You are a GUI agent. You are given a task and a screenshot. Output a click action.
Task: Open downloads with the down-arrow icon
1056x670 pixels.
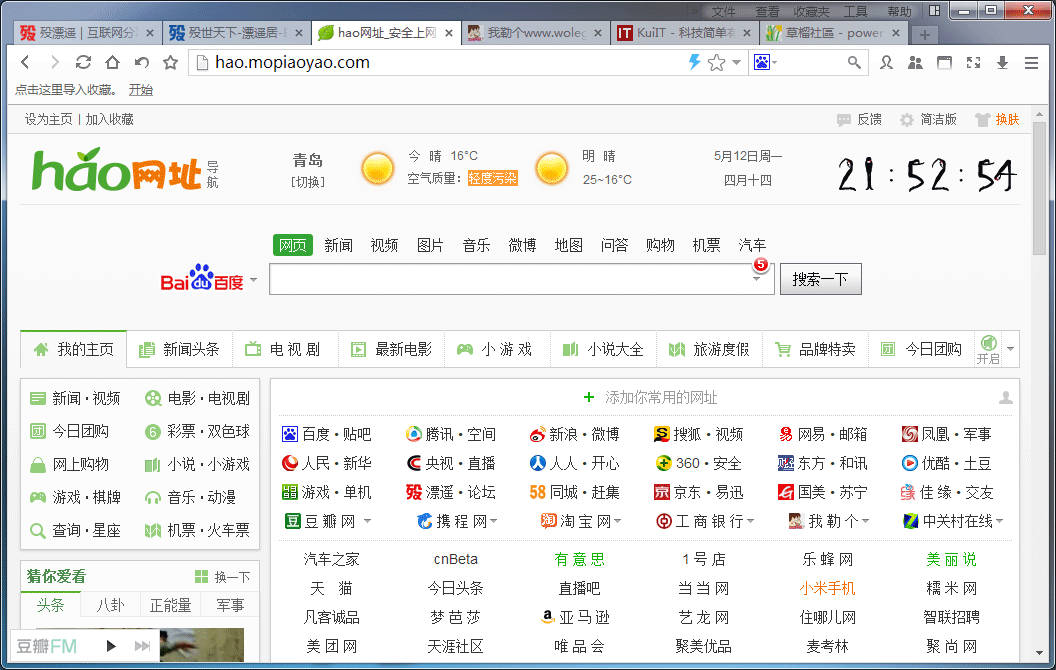pos(1002,63)
